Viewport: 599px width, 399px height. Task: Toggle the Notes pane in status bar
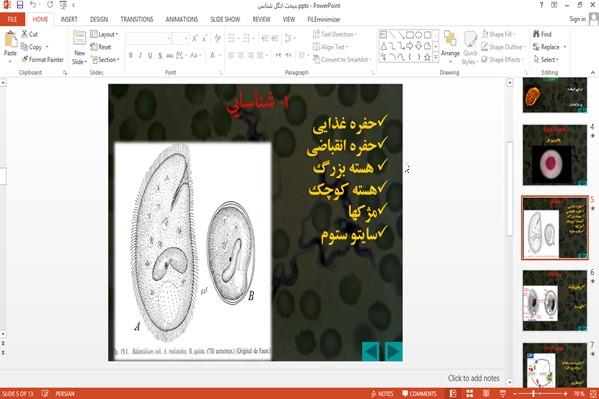(x=382, y=394)
